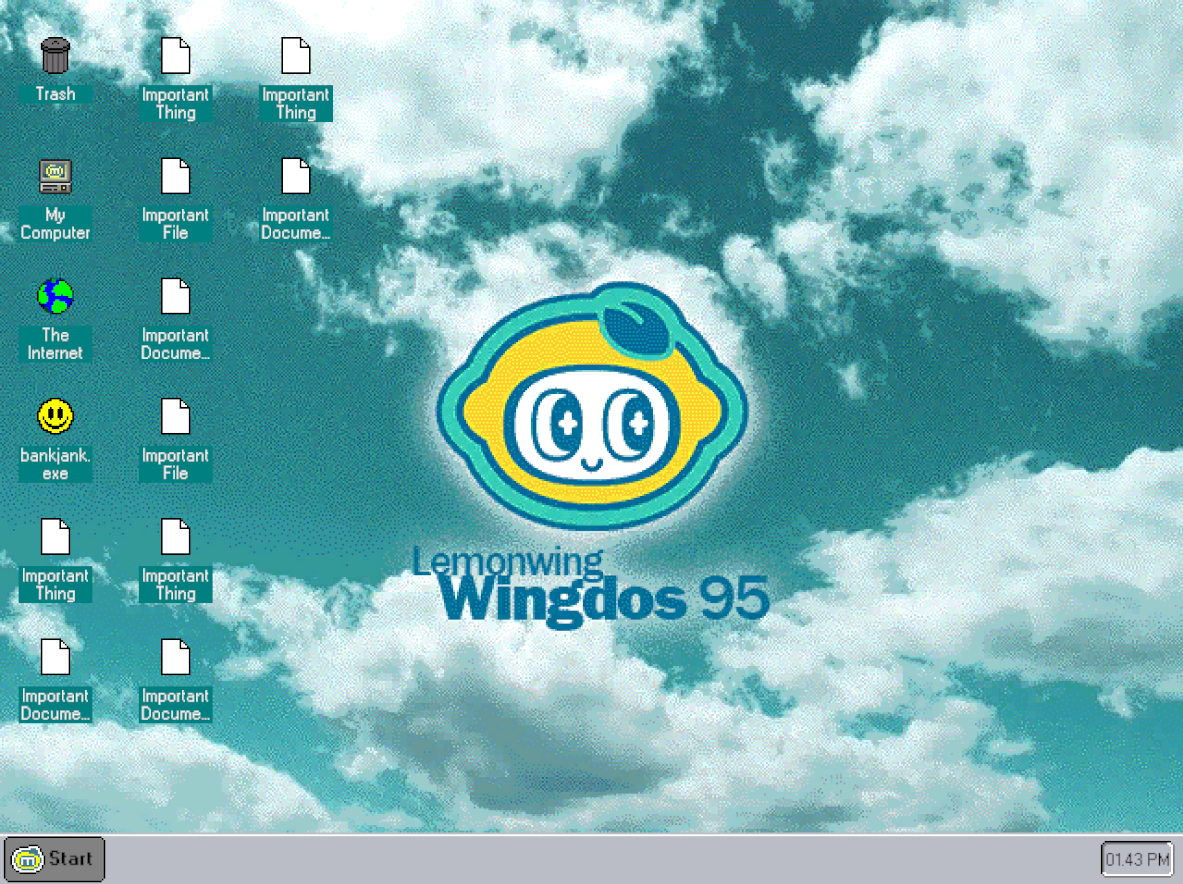Open the Trash desktop icon
The width and height of the screenshot is (1183, 884).
pos(55,69)
